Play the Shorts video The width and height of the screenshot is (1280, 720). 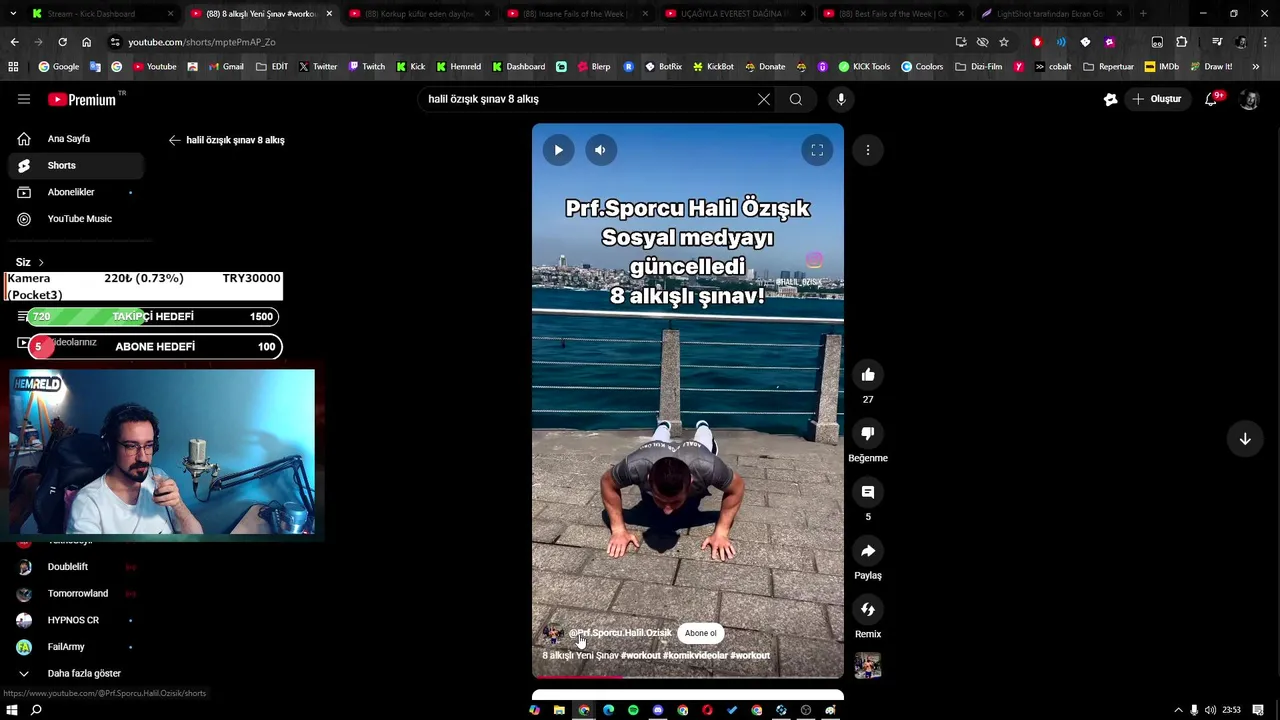click(558, 150)
